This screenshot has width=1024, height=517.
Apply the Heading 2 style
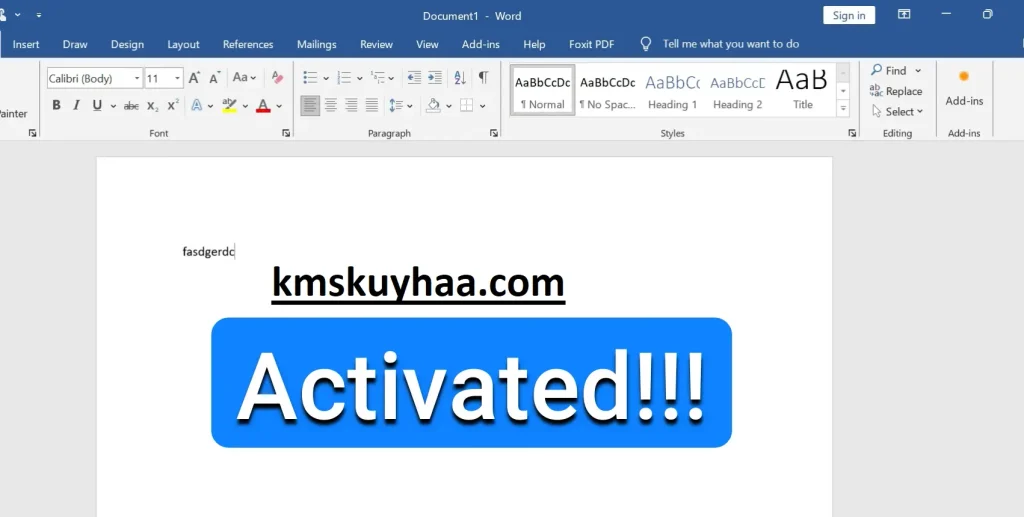[x=737, y=90]
